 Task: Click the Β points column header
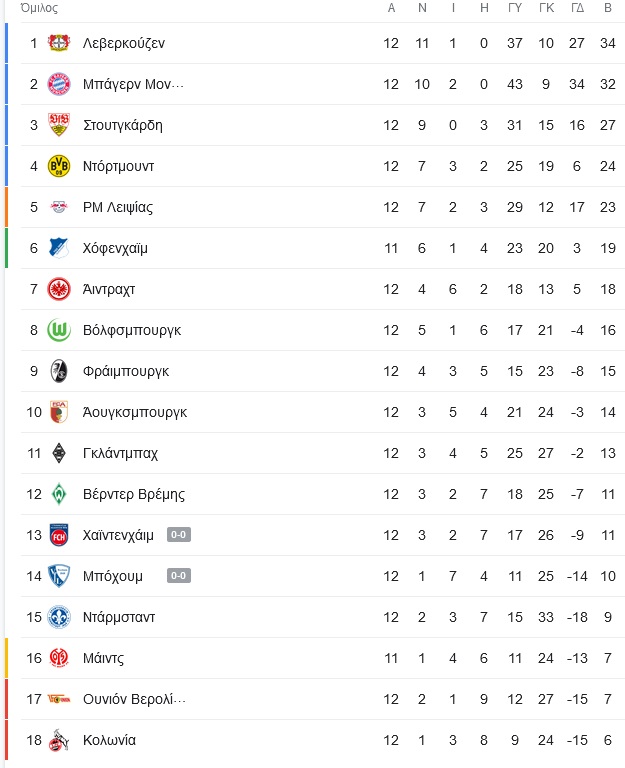pyautogui.click(x=608, y=8)
